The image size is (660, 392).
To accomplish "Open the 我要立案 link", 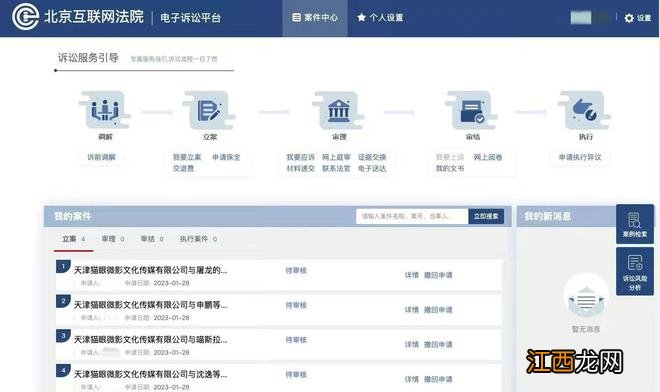I will (x=187, y=157).
